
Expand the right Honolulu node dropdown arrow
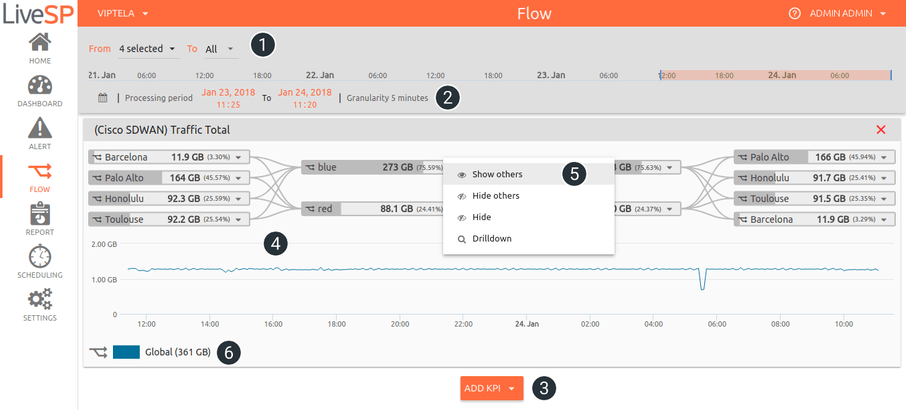coord(886,178)
